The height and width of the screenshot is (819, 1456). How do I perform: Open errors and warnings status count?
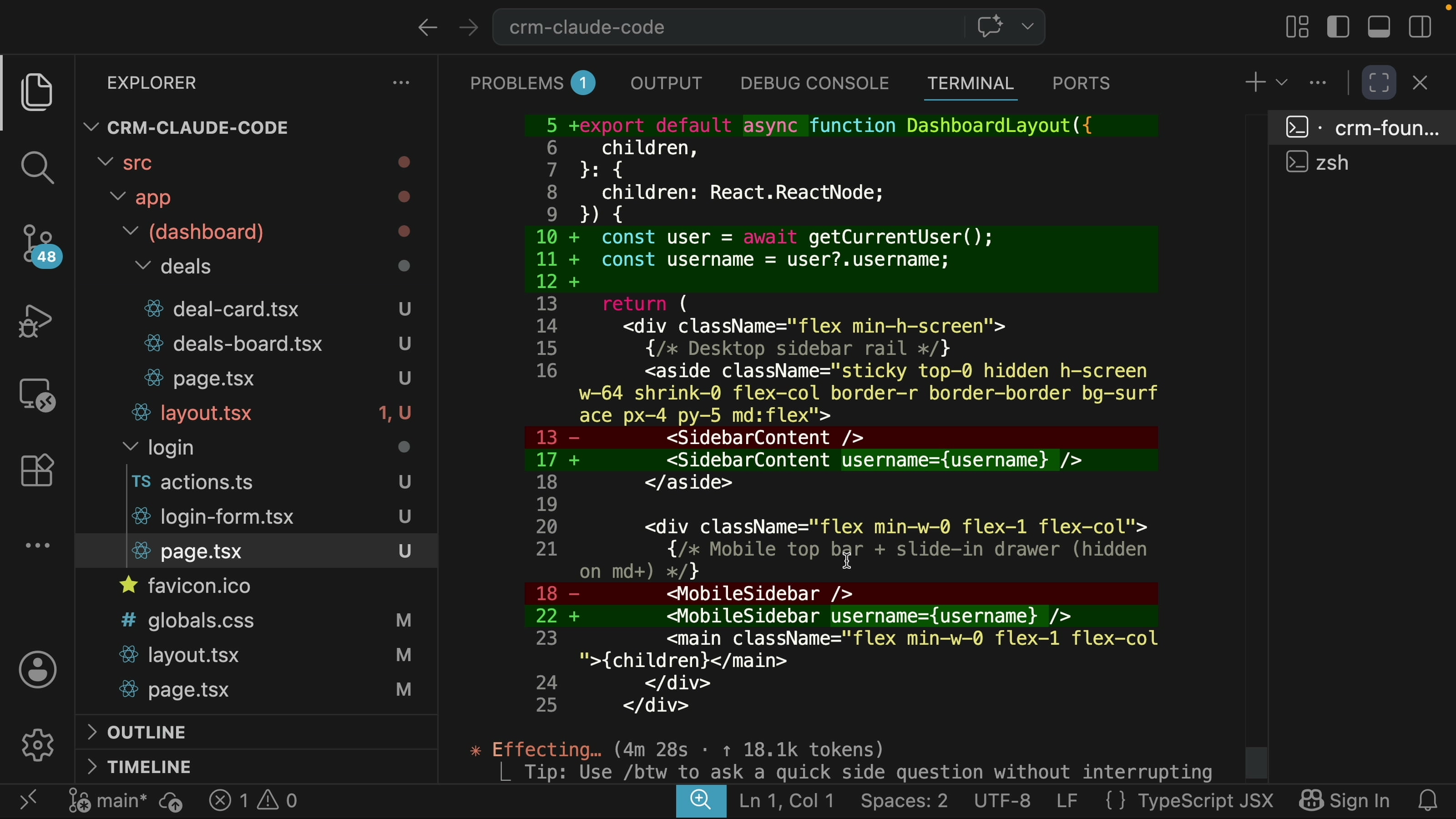[x=253, y=801]
